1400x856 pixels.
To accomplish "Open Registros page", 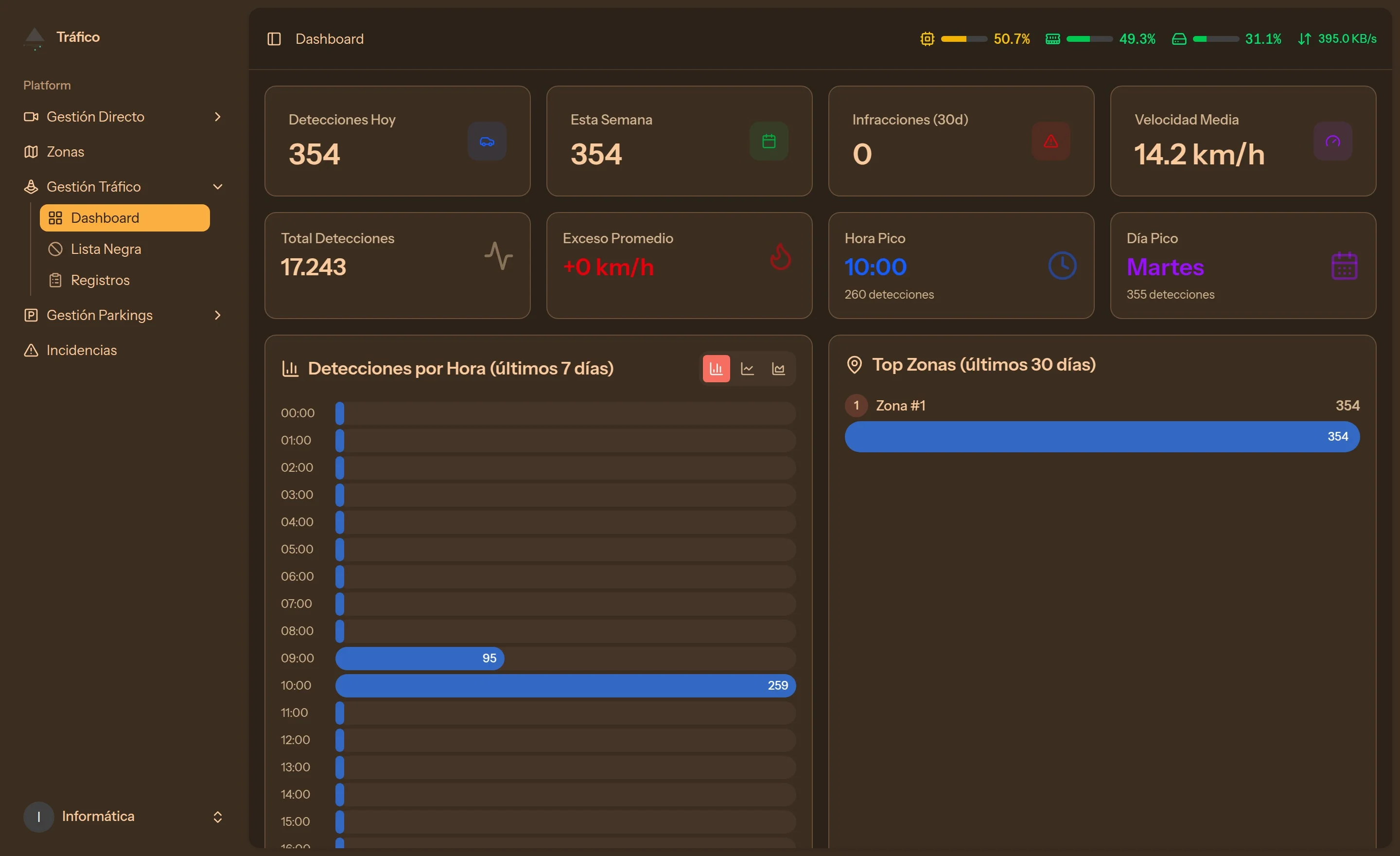I will pyautogui.click(x=124, y=280).
